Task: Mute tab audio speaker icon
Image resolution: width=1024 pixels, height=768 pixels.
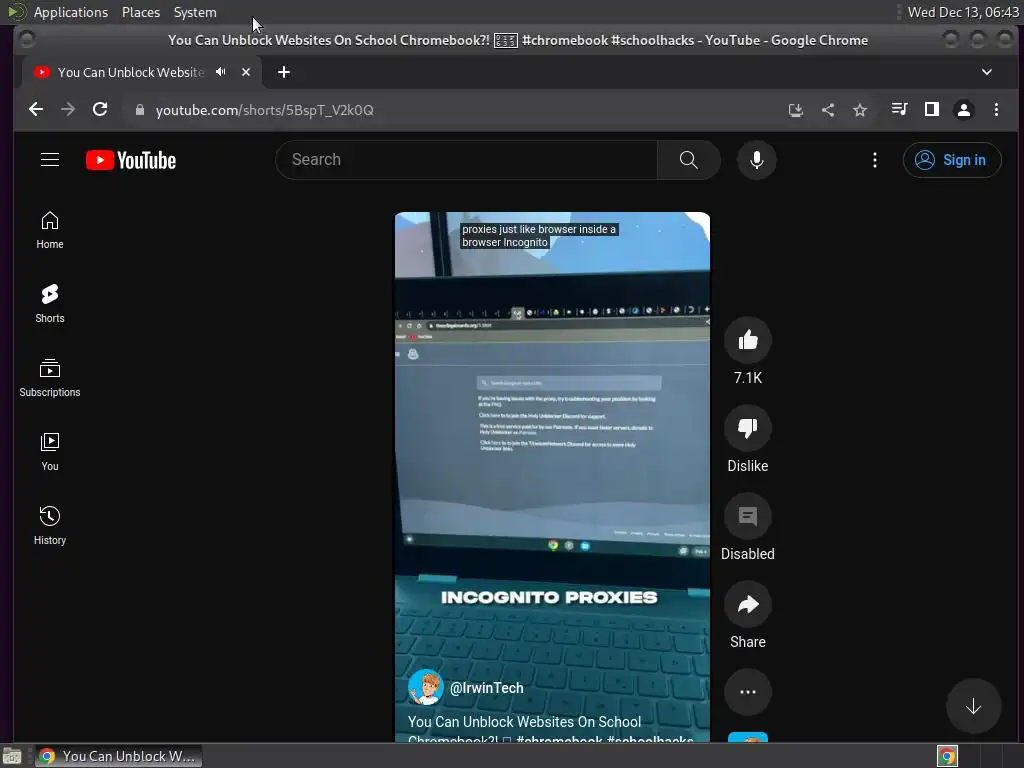Action: 221,72
